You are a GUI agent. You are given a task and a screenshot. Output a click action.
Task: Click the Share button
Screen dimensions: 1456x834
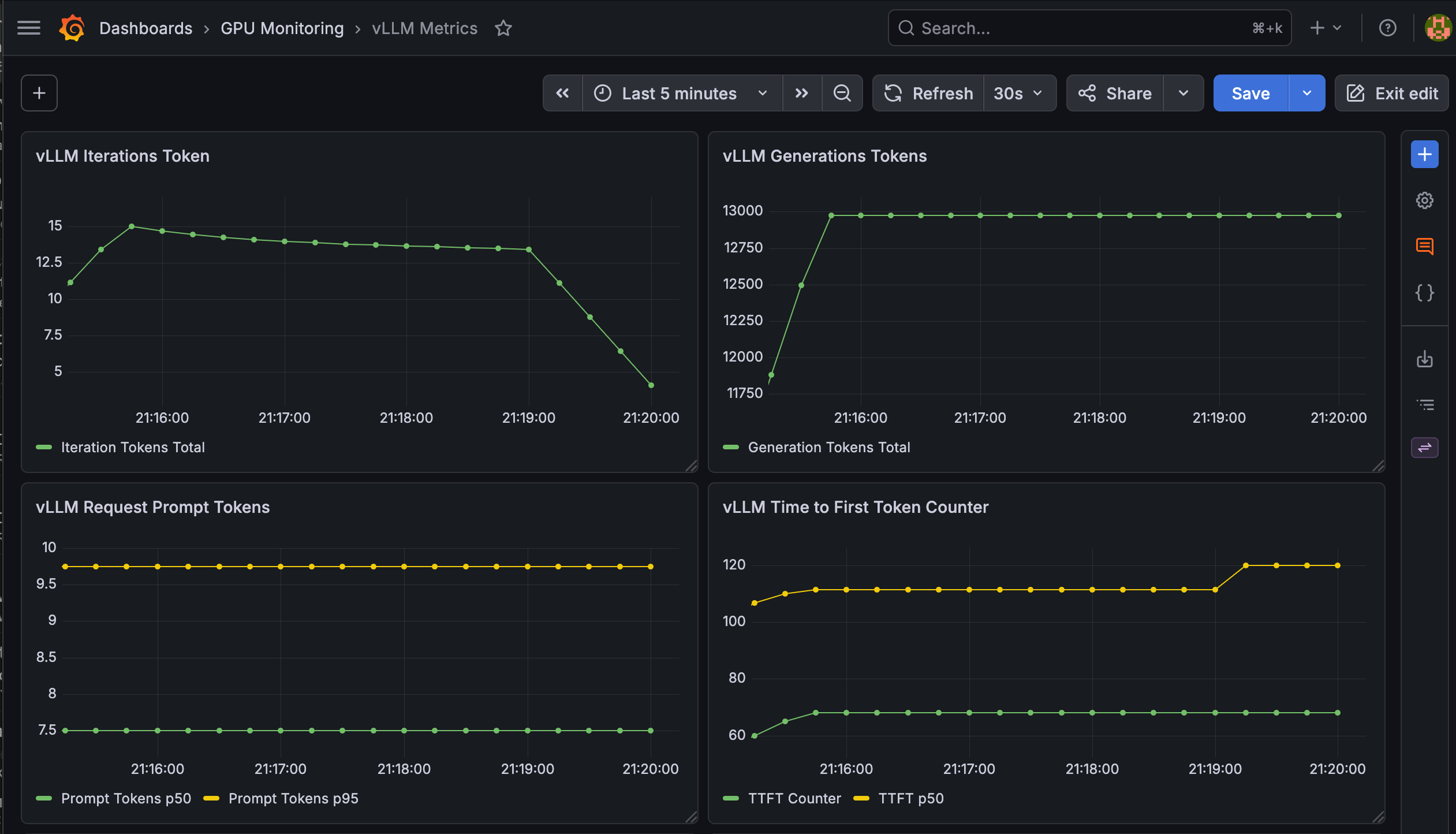click(x=1115, y=93)
